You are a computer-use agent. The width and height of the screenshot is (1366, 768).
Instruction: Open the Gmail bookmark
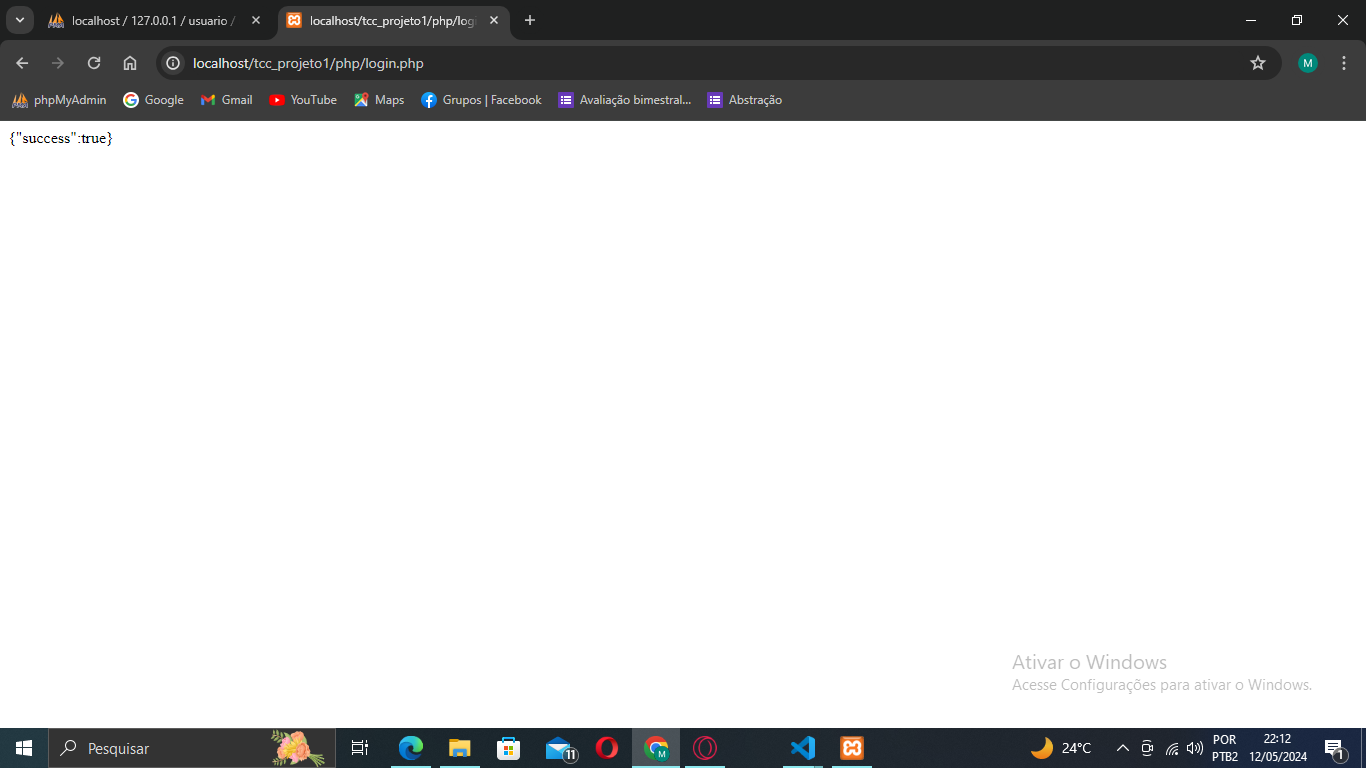(x=226, y=100)
